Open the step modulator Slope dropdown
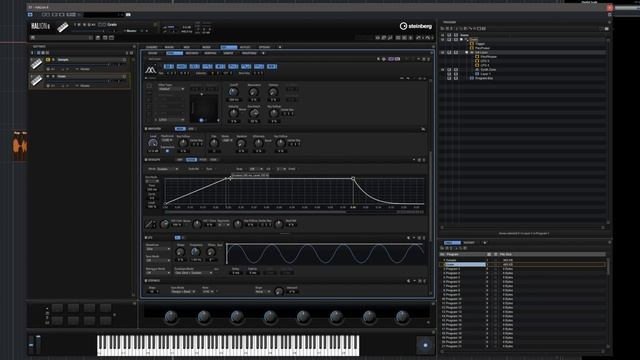The image size is (640, 360). 262,291
